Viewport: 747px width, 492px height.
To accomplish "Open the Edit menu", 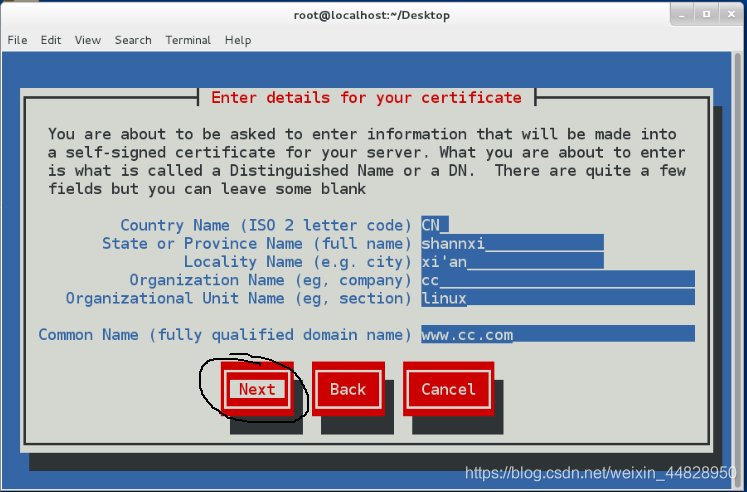I will point(50,40).
